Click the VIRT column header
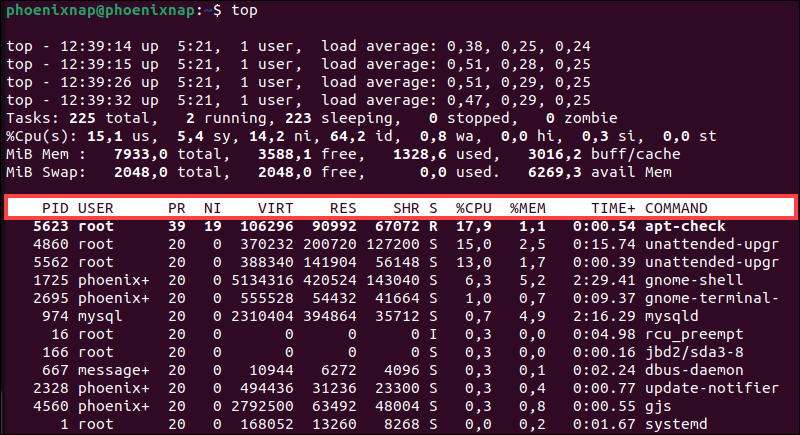This screenshot has width=800, height=435. pos(276,208)
